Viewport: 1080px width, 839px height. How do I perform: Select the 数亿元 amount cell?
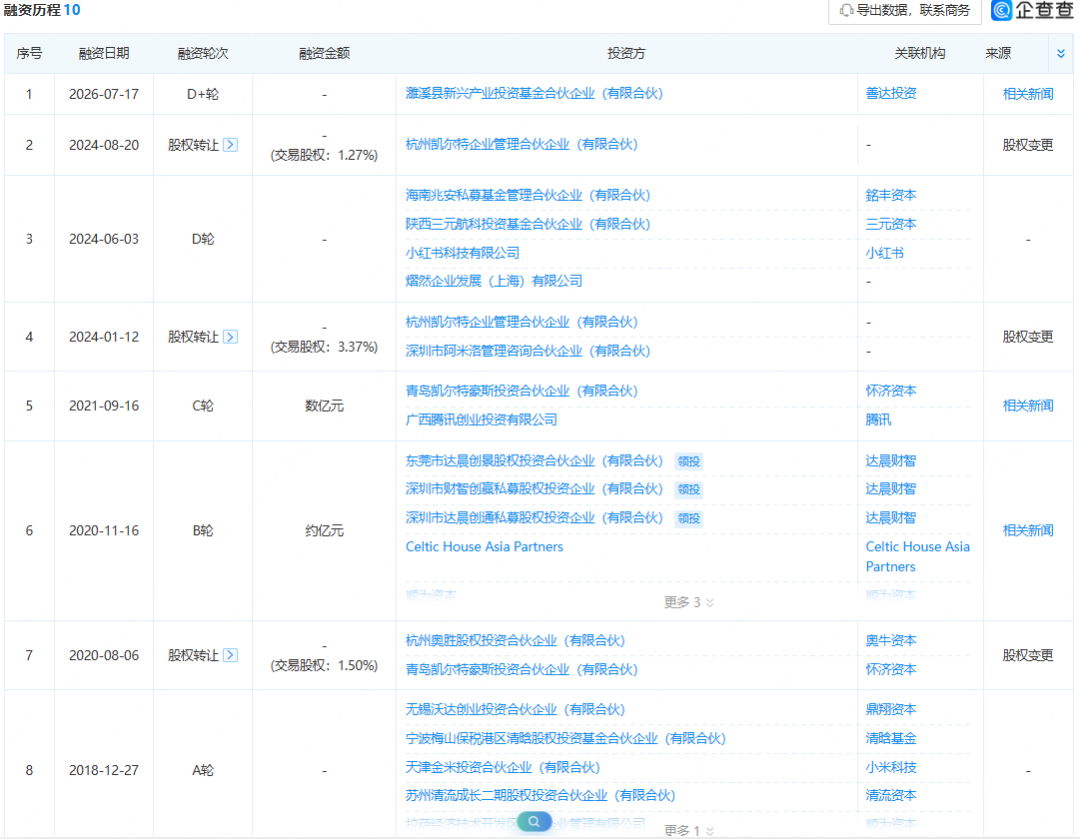point(324,406)
